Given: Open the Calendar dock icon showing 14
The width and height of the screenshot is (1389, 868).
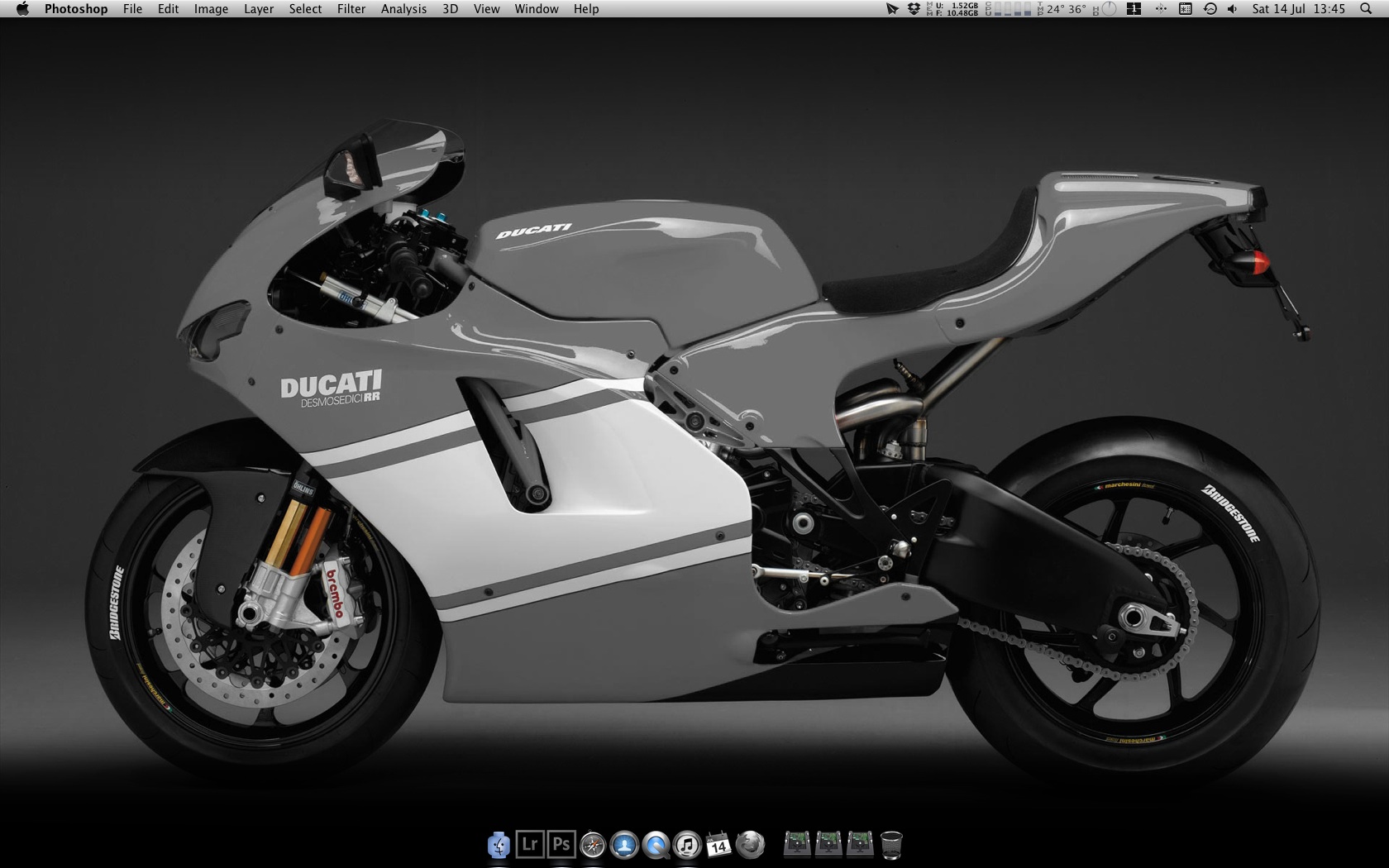Looking at the screenshot, I should pyautogui.click(x=718, y=845).
